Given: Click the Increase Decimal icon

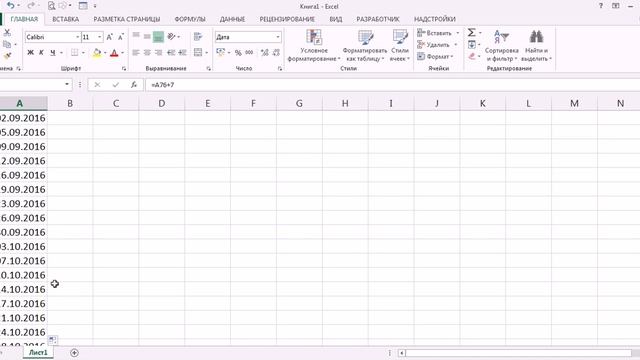Looking at the screenshot, I should tap(264, 53).
